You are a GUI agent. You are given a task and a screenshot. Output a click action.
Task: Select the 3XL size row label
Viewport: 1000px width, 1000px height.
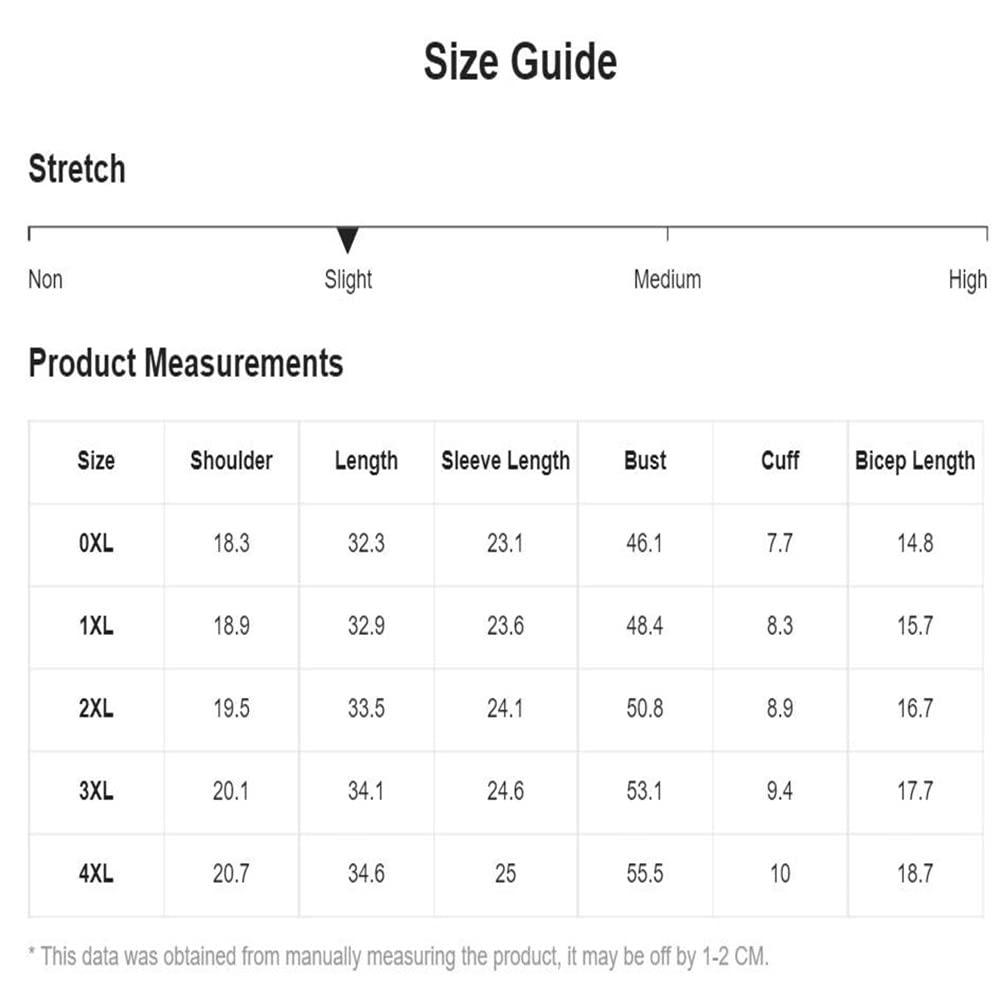[x=96, y=791]
